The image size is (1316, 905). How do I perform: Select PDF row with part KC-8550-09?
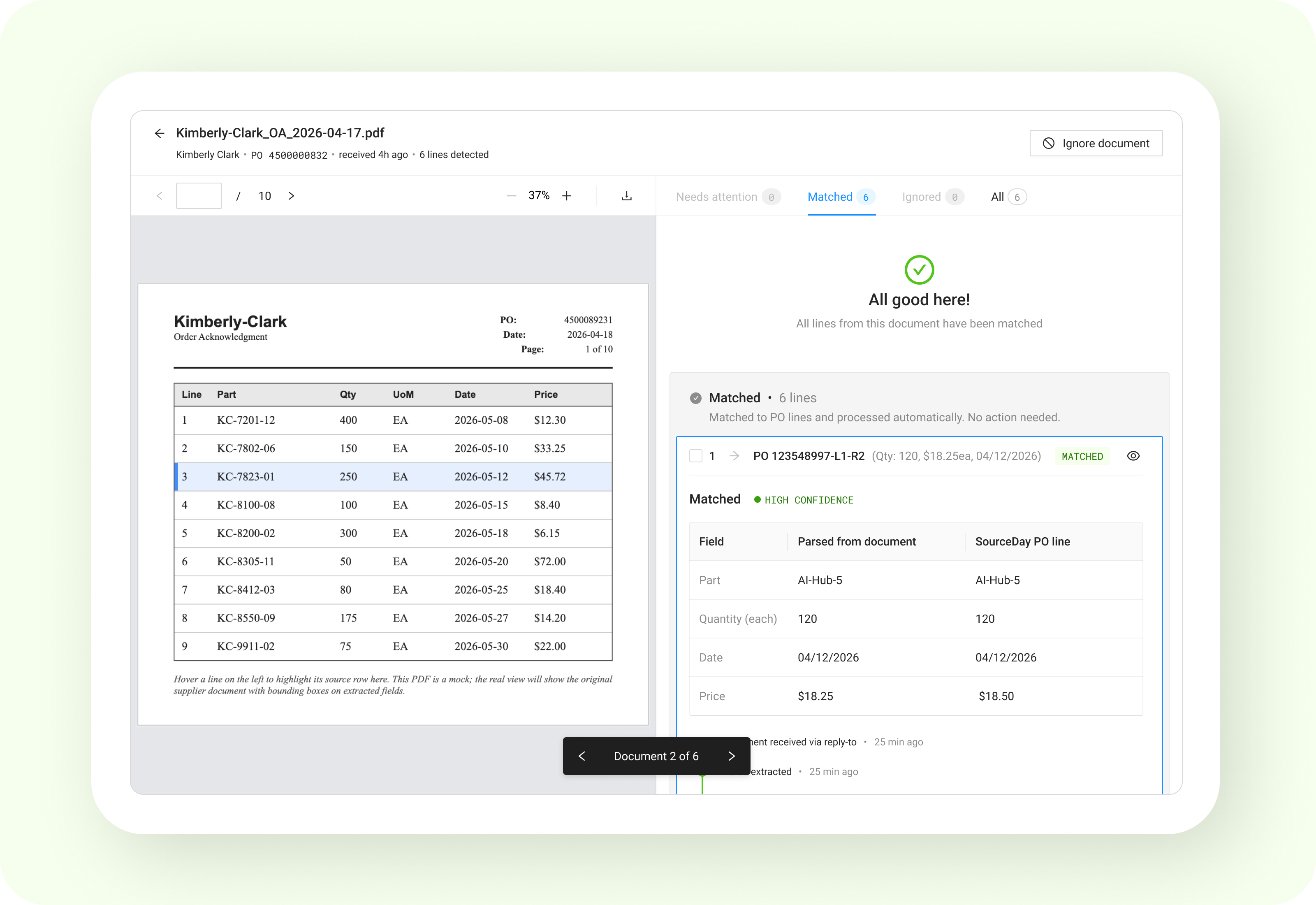tap(393, 618)
